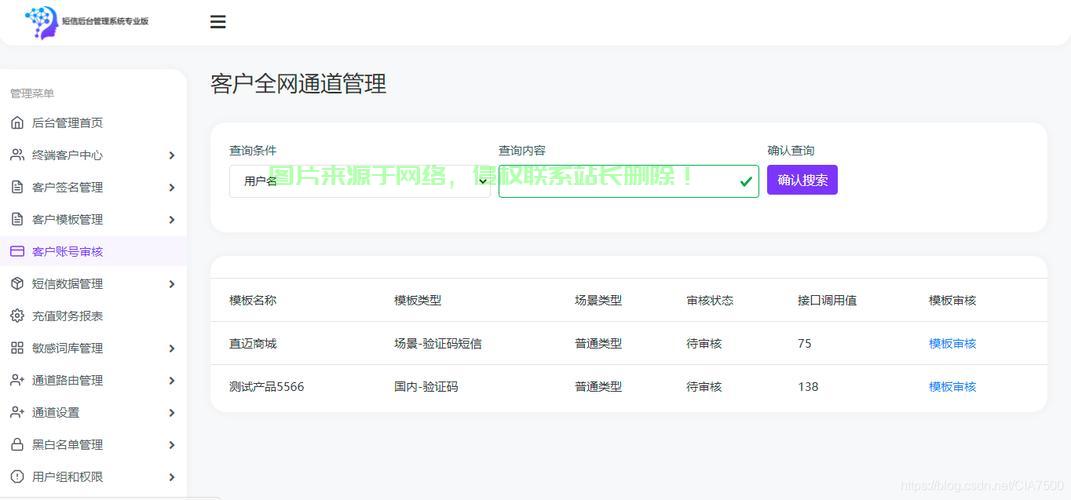
Task: Click the document icon beside 客户签名管理
Action: pyautogui.click(x=17, y=187)
